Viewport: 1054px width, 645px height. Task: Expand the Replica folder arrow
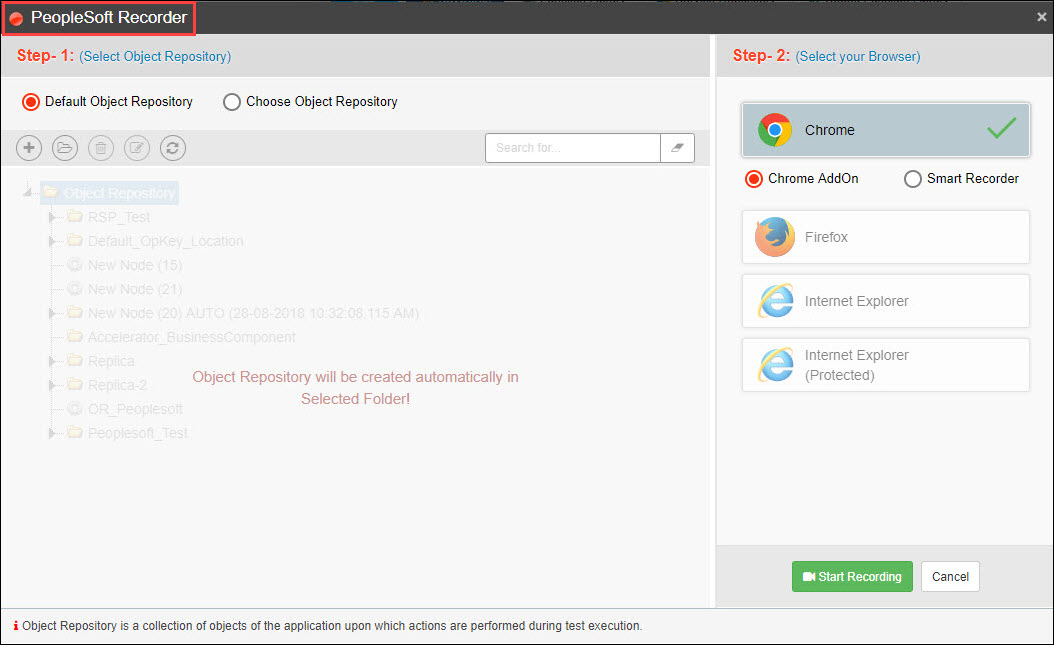pyautogui.click(x=52, y=361)
